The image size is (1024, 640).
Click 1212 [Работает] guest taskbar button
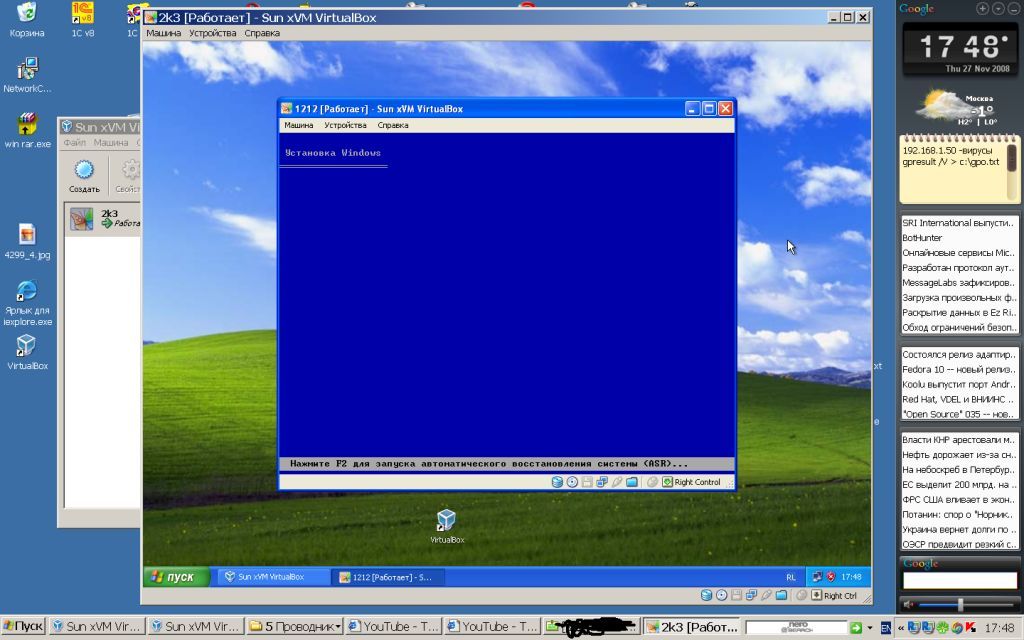pos(389,577)
